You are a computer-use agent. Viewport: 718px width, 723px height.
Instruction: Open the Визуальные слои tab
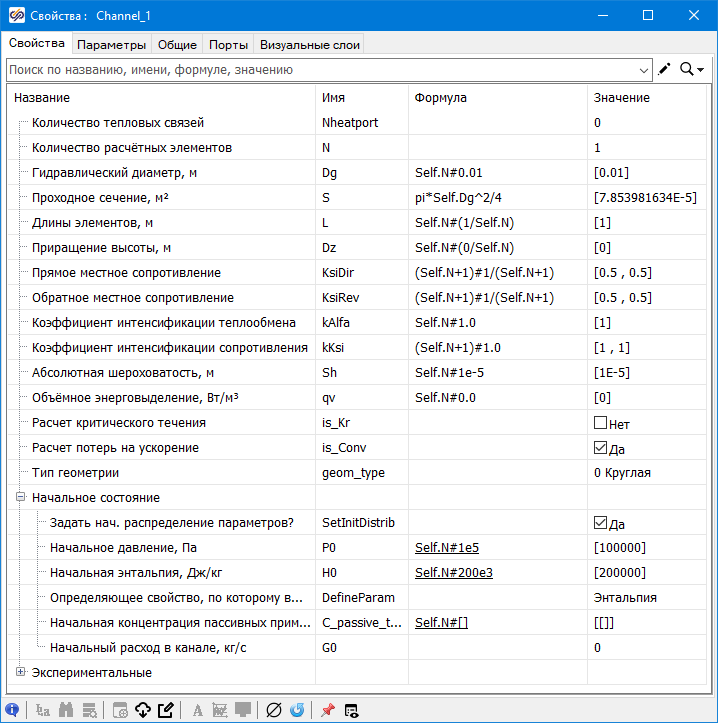(309, 44)
